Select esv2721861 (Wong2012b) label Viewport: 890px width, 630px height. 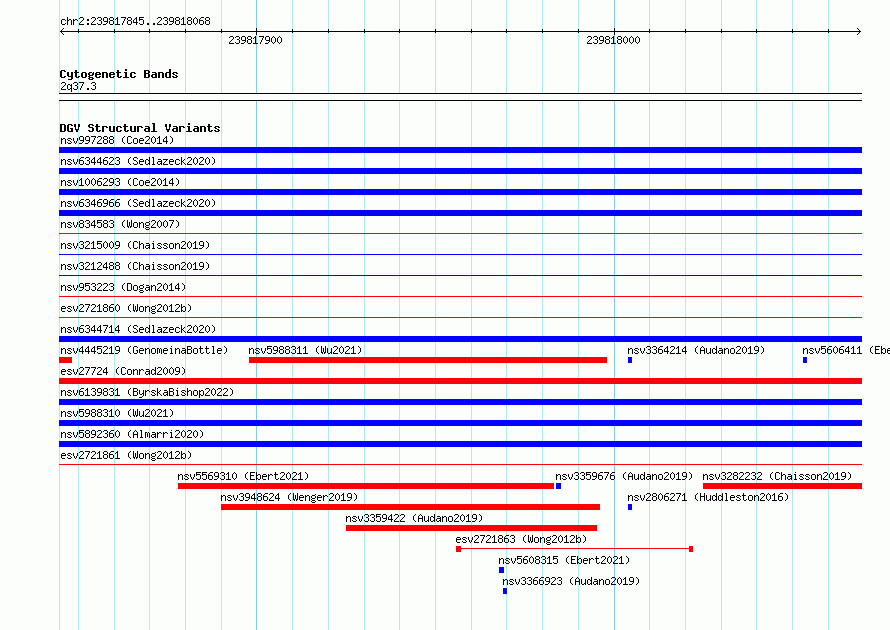pos(126,455)
